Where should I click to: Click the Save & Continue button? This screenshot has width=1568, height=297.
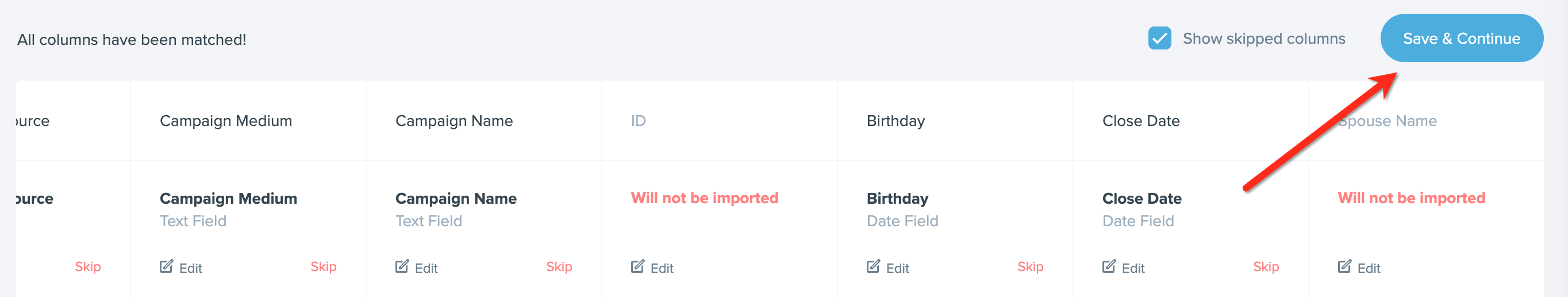(1462, 39)
